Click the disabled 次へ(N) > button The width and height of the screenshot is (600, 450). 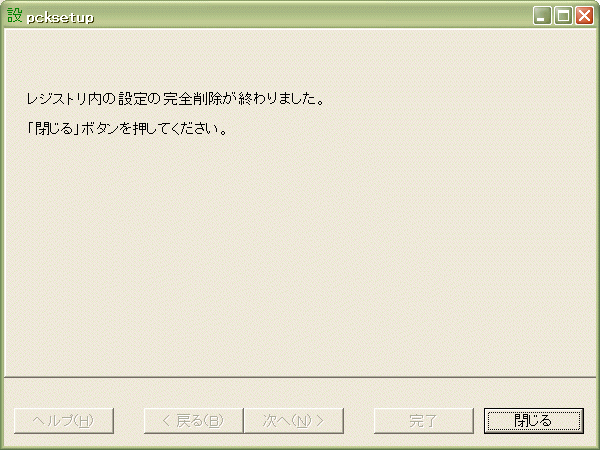point(293,421)
